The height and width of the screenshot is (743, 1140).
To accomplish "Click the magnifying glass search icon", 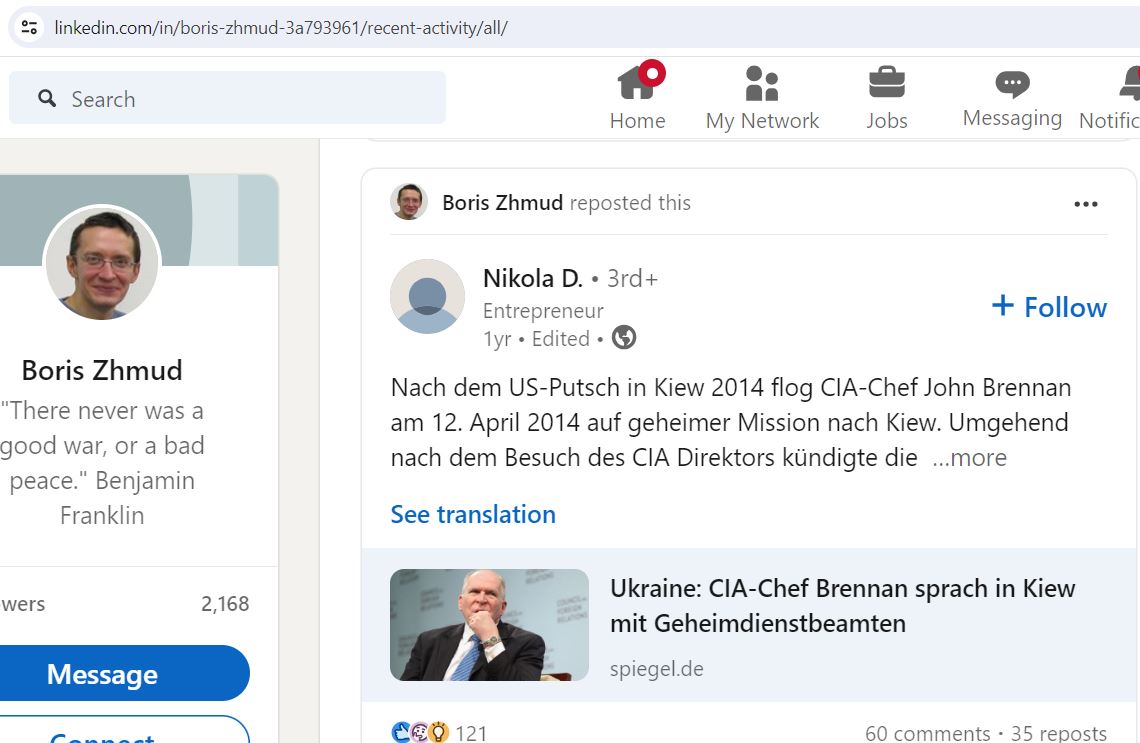I will pos(47,98).
